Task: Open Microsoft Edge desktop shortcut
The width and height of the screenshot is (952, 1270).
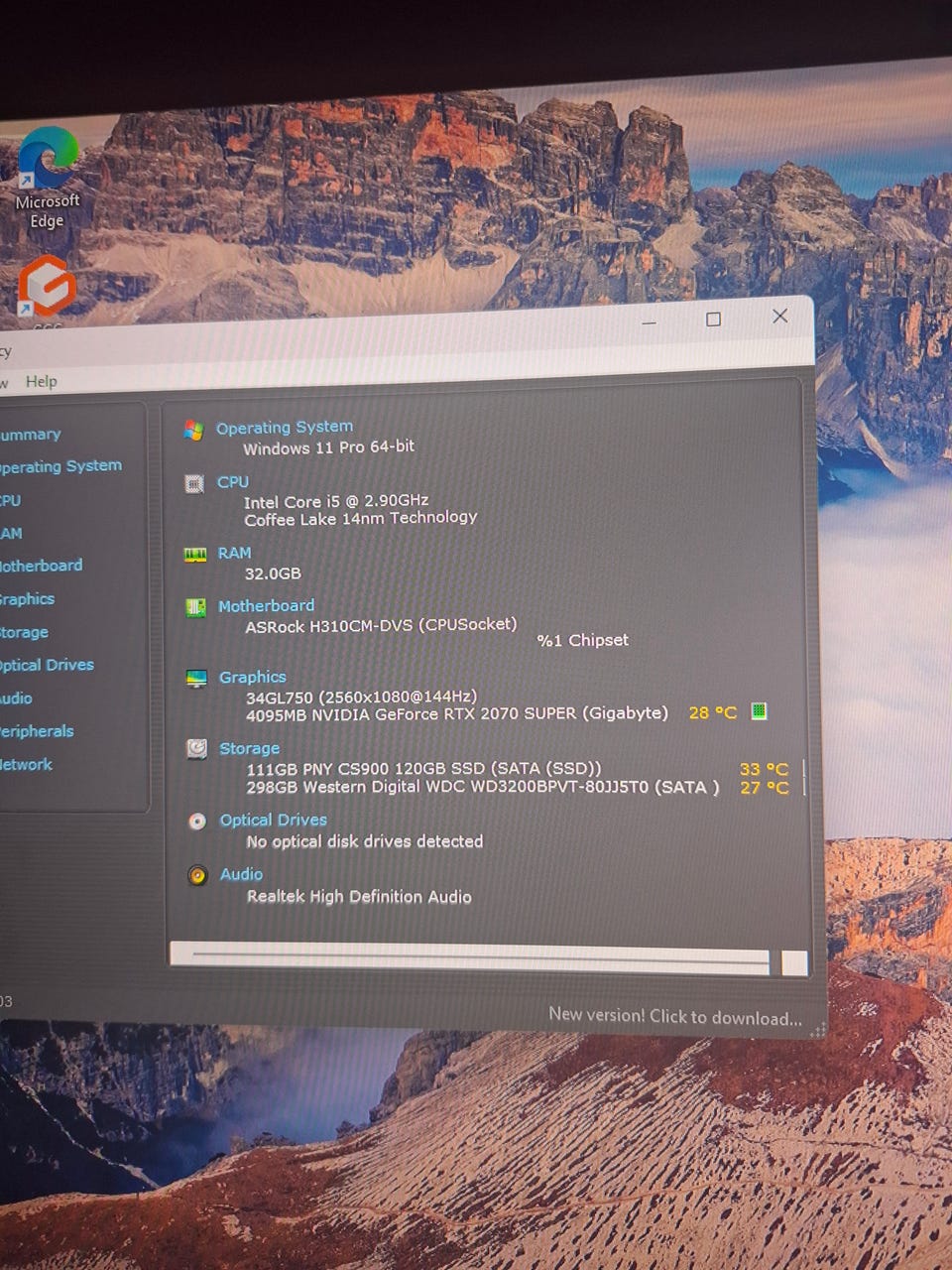Action: (47, 179)
